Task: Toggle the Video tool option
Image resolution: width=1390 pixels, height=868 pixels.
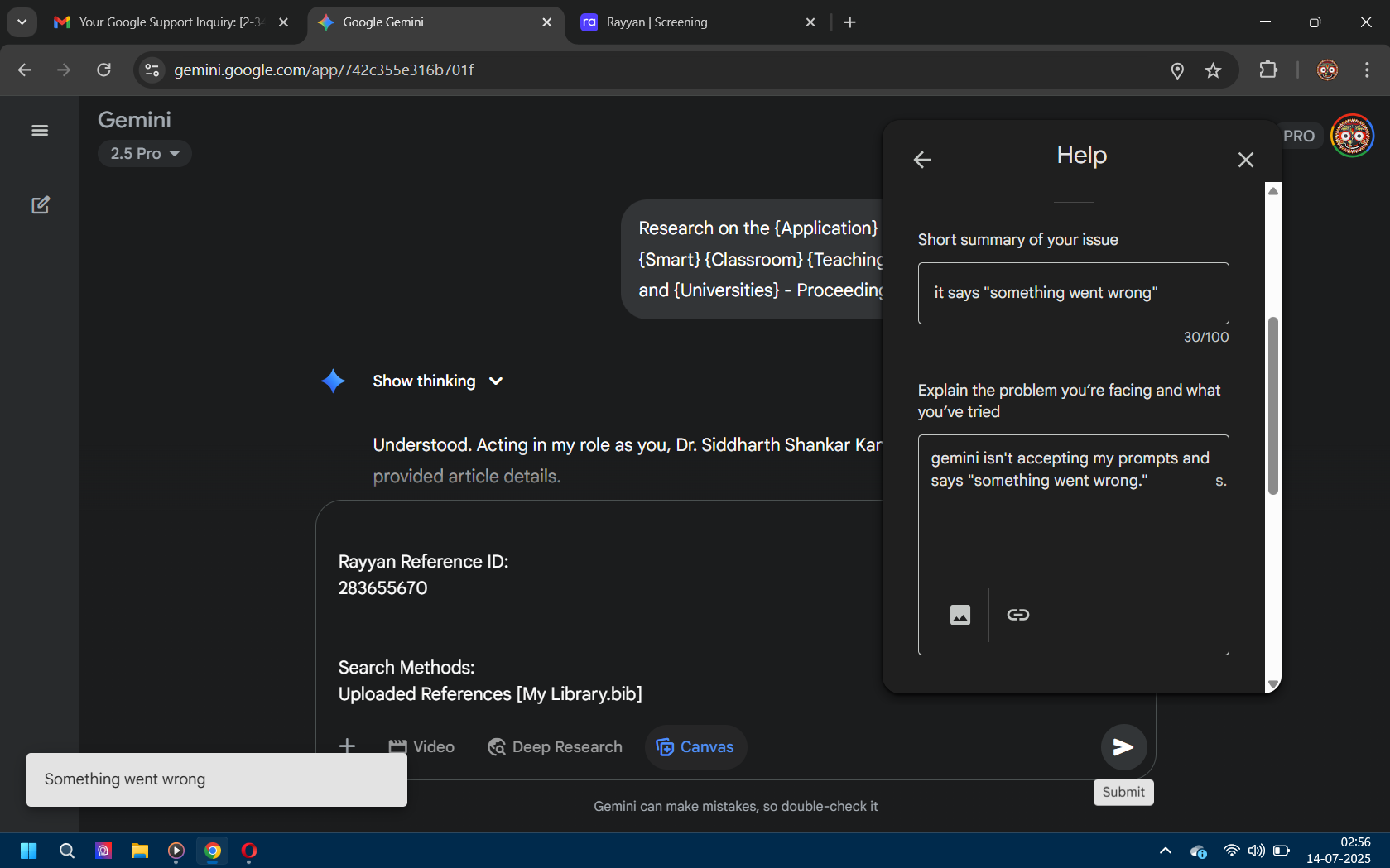Action: 421,747
